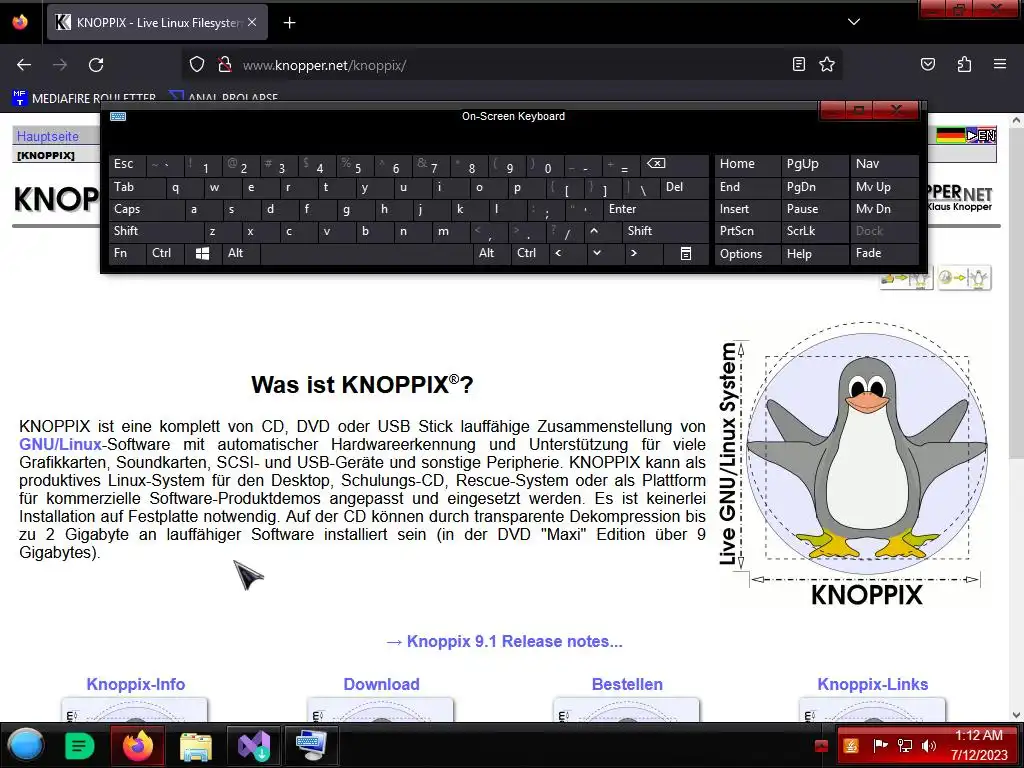Tap the Home key on on-screen keyboard
1024x768 pixels.
747,165
